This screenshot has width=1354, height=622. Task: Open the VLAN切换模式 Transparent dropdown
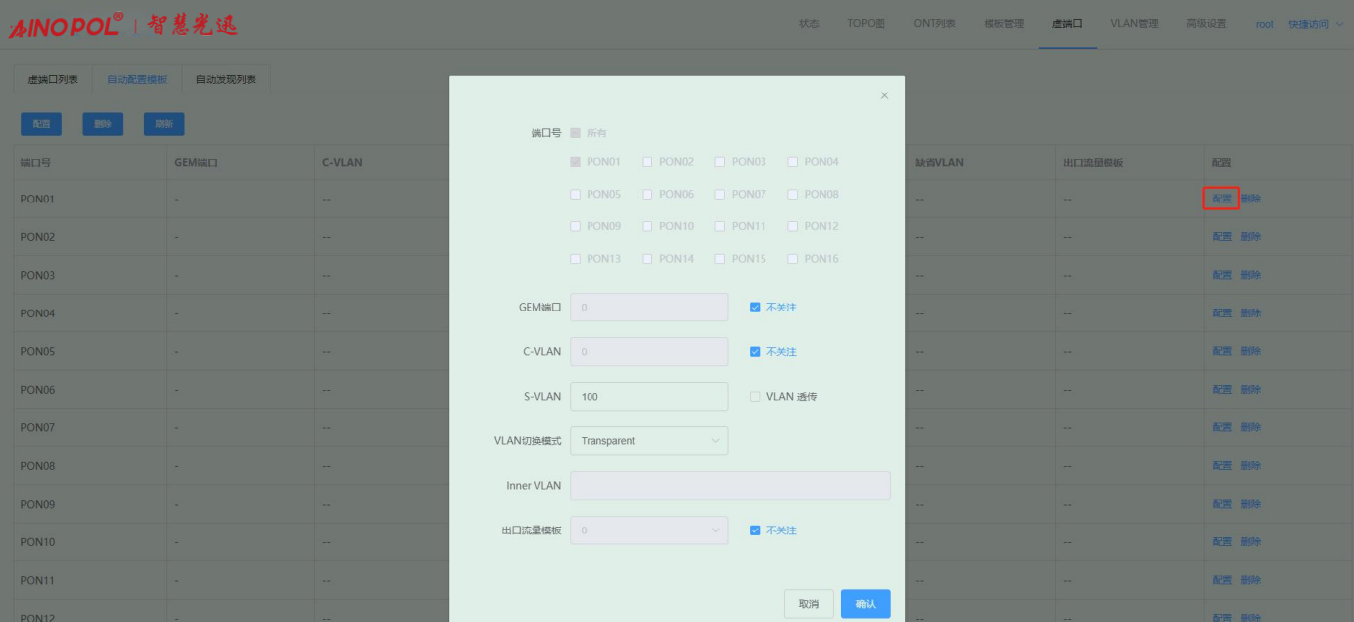pyautogui.click(x=648, y=441)
